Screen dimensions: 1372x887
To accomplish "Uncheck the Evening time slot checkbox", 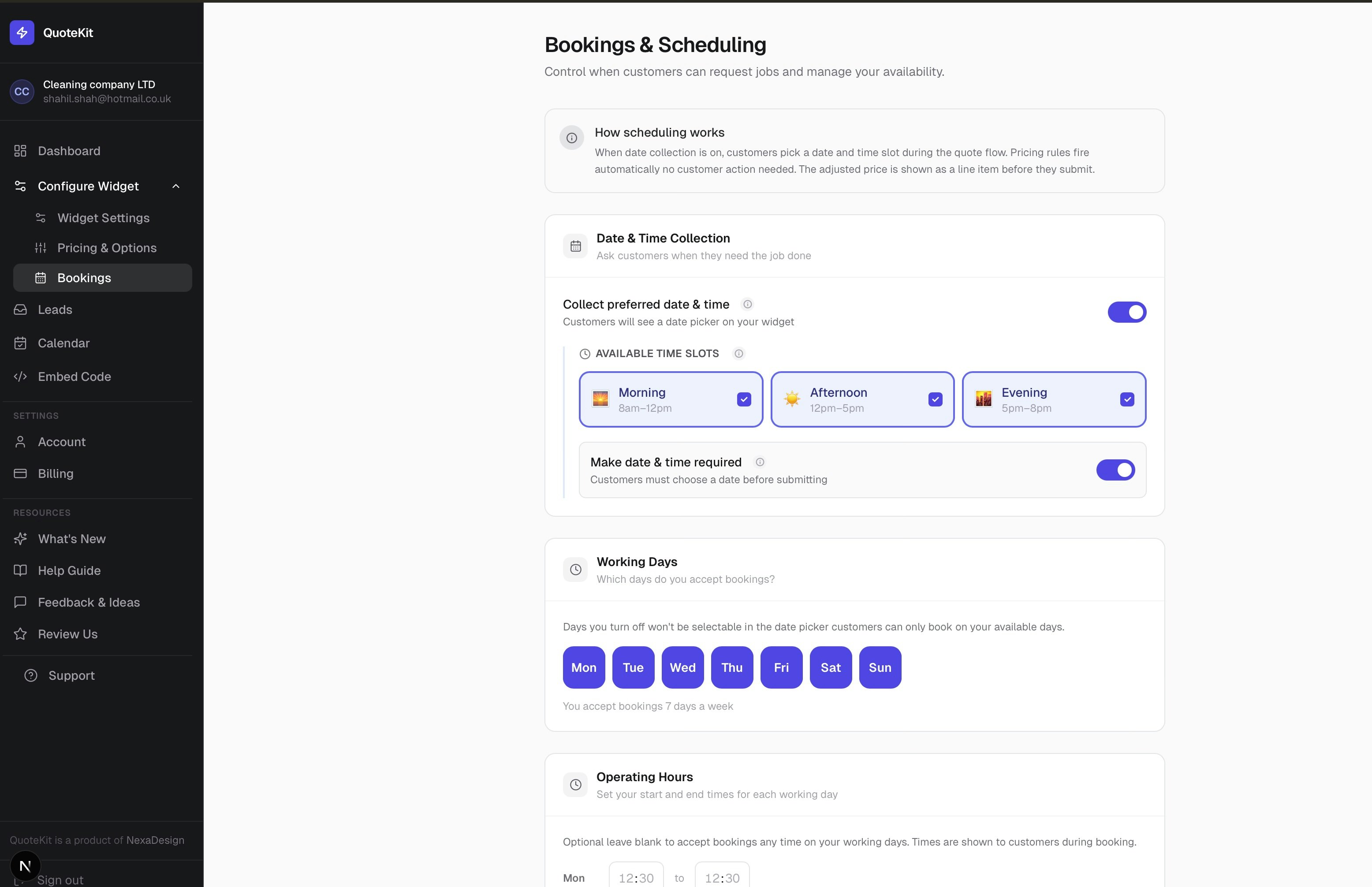I will [x=1126, y=399].
